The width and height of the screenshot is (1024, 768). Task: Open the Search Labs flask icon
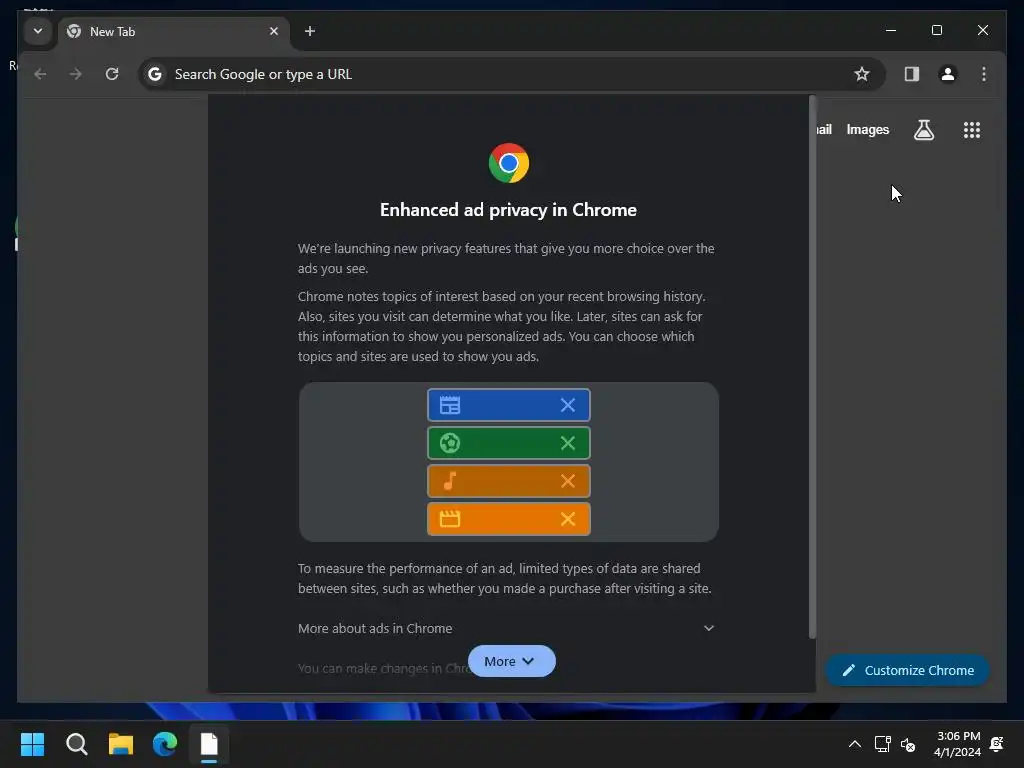923,130
